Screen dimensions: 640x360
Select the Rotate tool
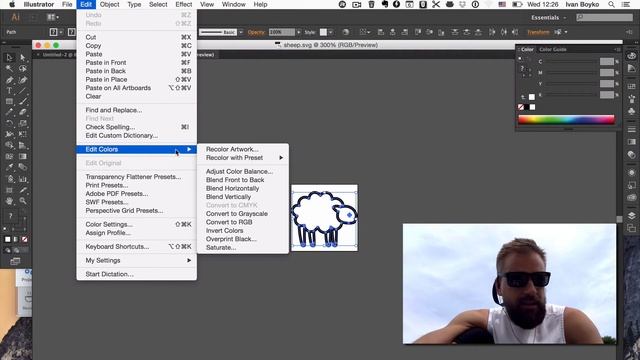click(9, 123)
